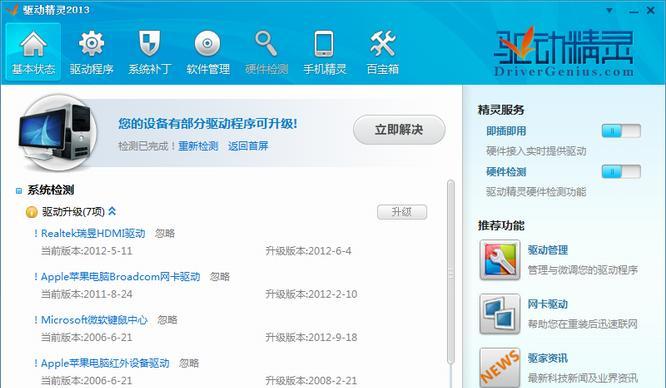Collapse the 系统检测 section box
The height and width of the screenshot is (388, 666).
point(19,191)
